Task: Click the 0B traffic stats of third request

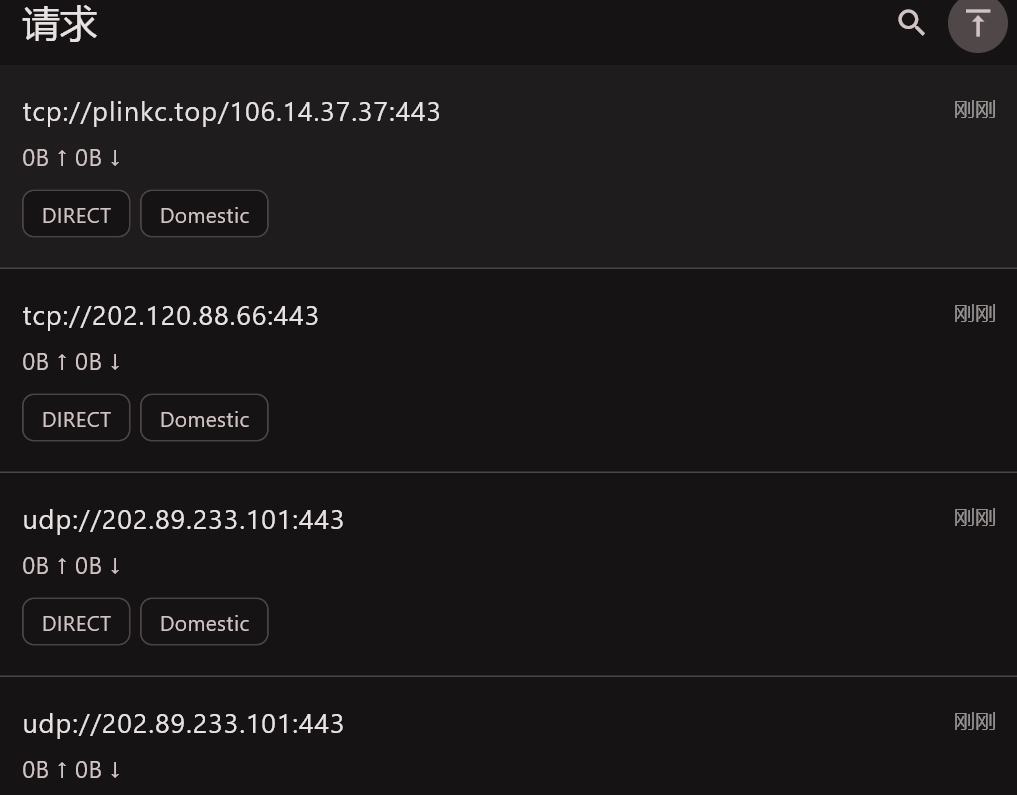Action: tap(72, 566)
